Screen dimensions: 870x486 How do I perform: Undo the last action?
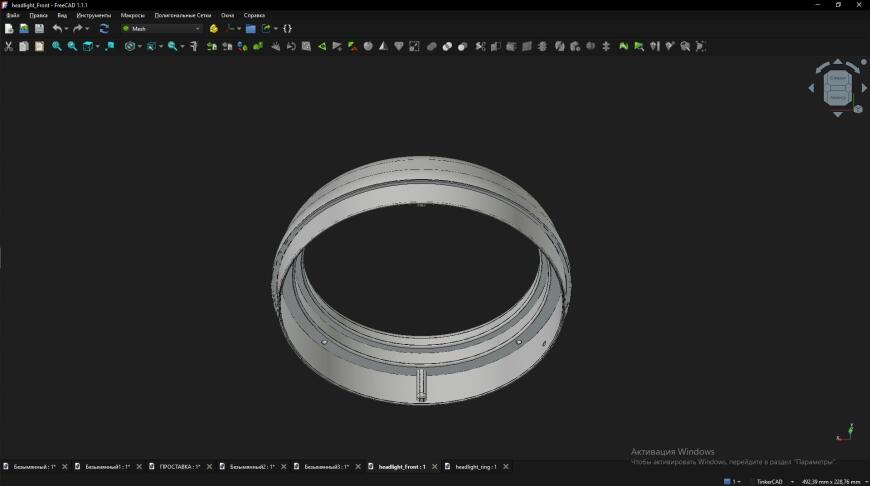tap(57, 28)
